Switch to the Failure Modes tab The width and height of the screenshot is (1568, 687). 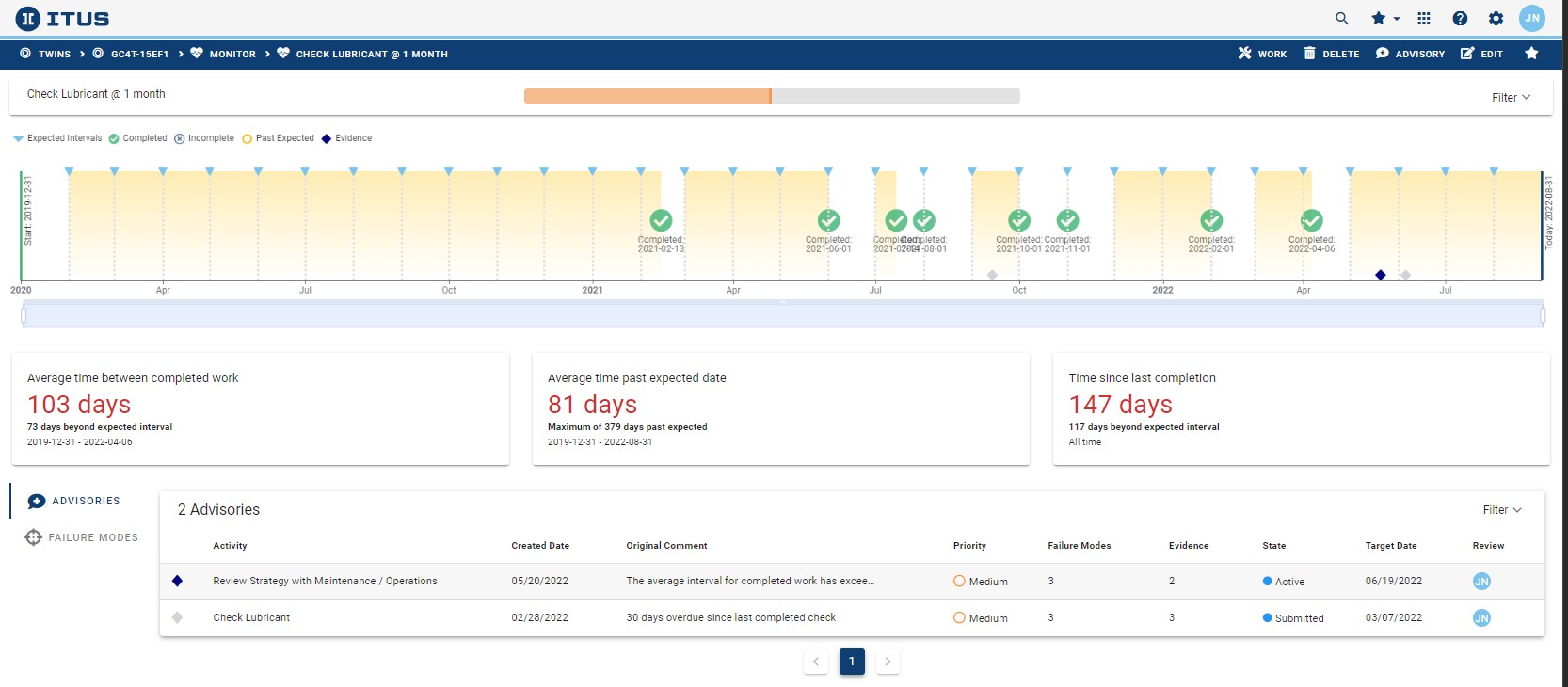82,537
